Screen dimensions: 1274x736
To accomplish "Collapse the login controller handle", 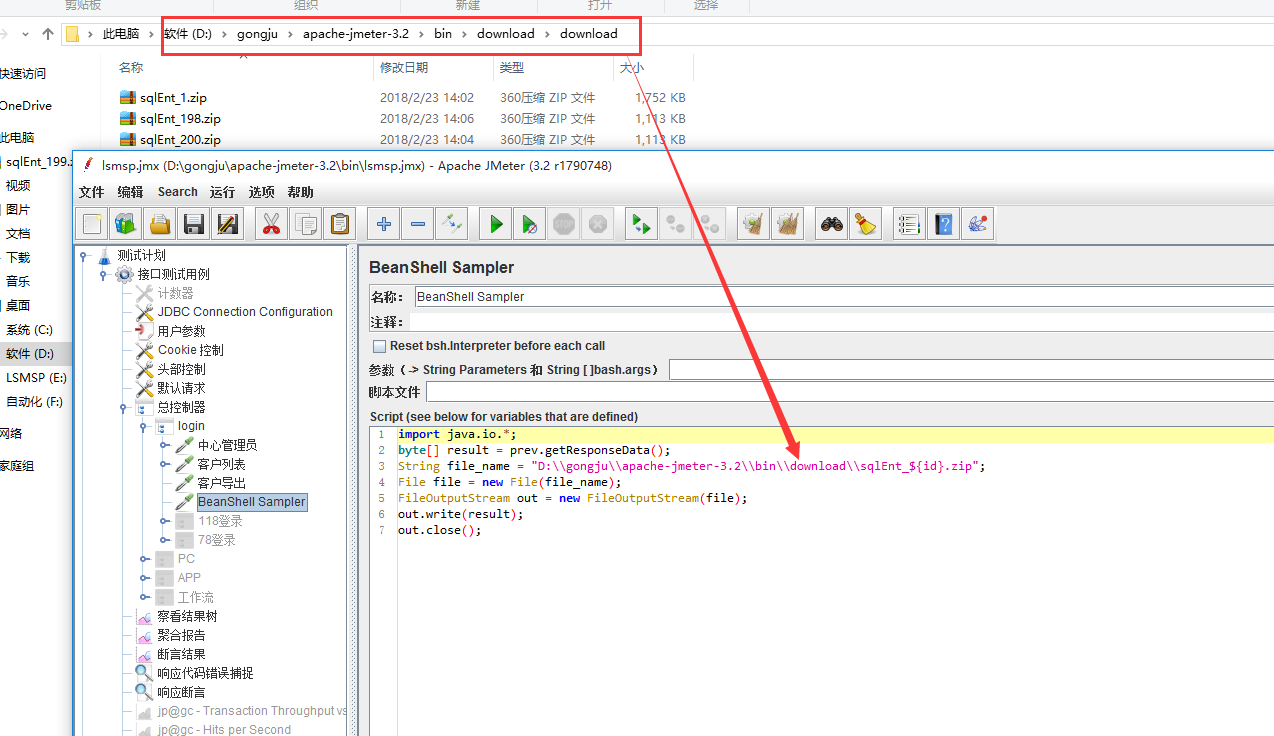I will [x=142, y=426].
